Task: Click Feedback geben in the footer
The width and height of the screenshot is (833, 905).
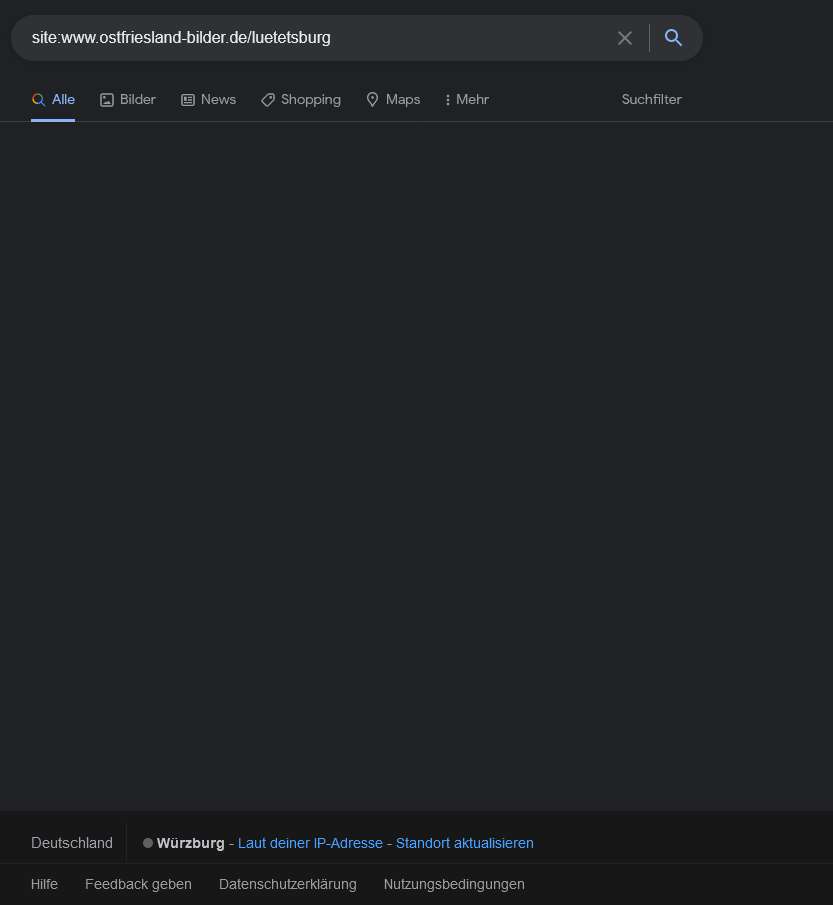Action: [x=138, y=884]
